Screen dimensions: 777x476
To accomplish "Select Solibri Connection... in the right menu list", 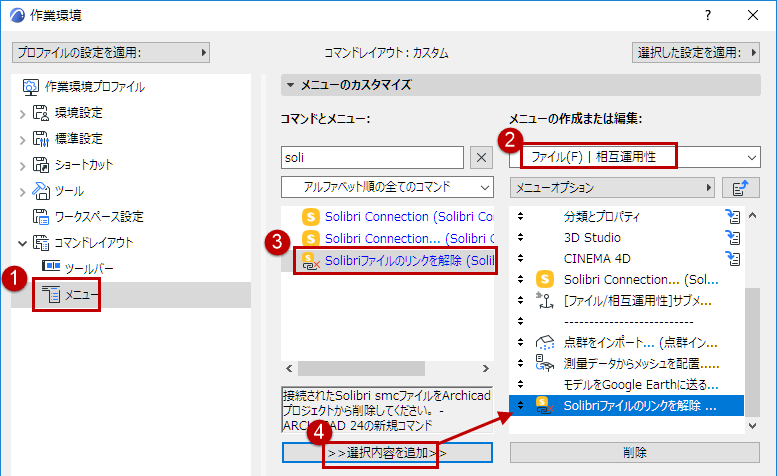I will (x=641, y=280).
